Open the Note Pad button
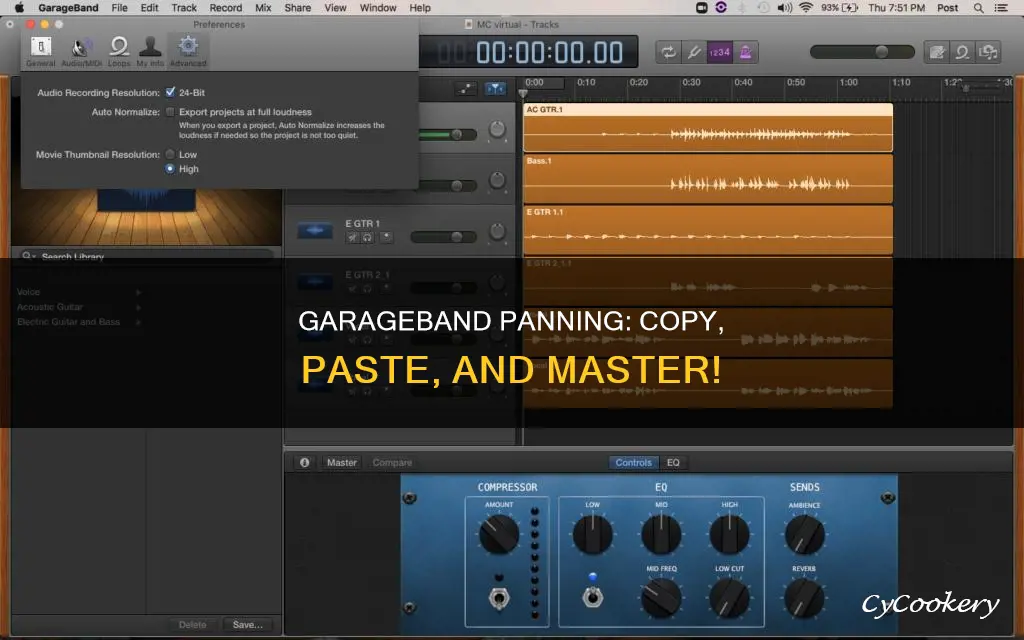Image resolution: width=1024 pixels, height=640 pixels. (x=936, y=52)
